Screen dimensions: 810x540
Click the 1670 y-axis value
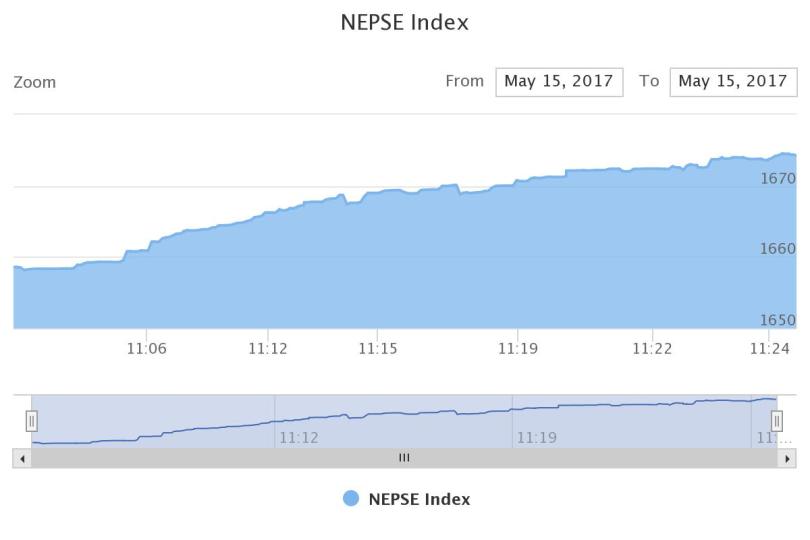click(778, 179)
